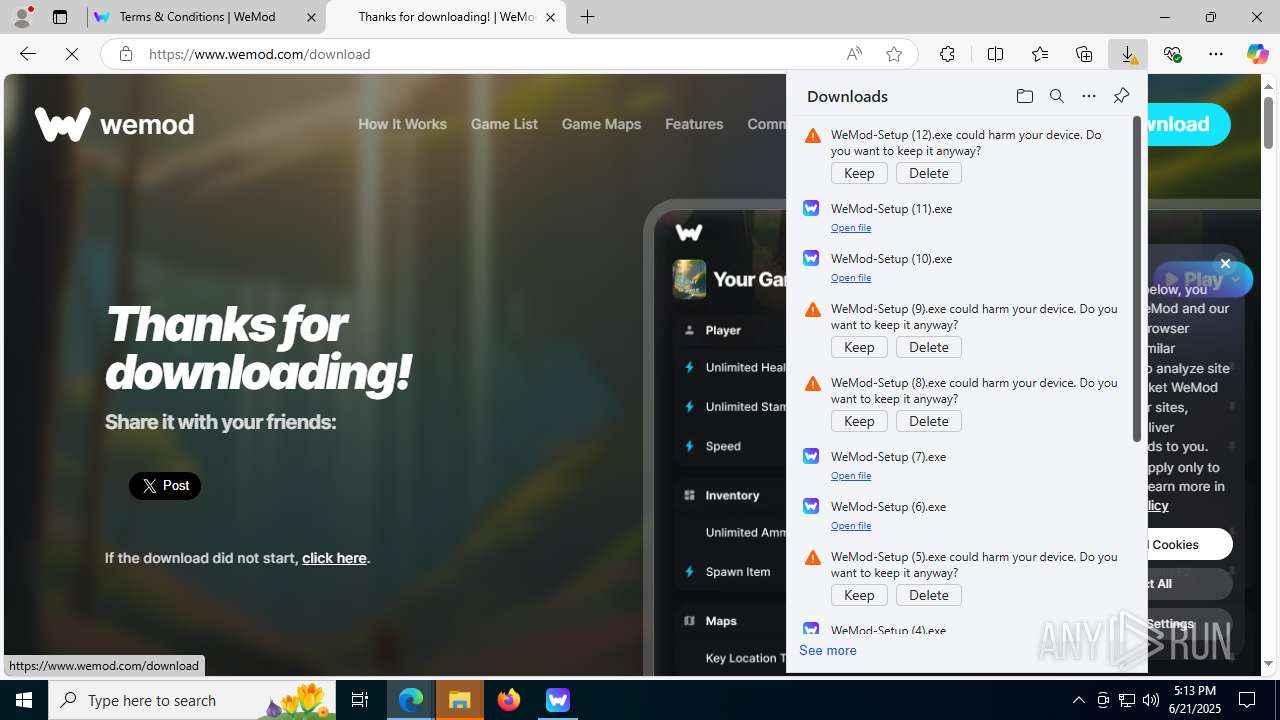Screen dimensions: 1280x720
Task: Open Game List menu item
Action: (x=504, y=124)
